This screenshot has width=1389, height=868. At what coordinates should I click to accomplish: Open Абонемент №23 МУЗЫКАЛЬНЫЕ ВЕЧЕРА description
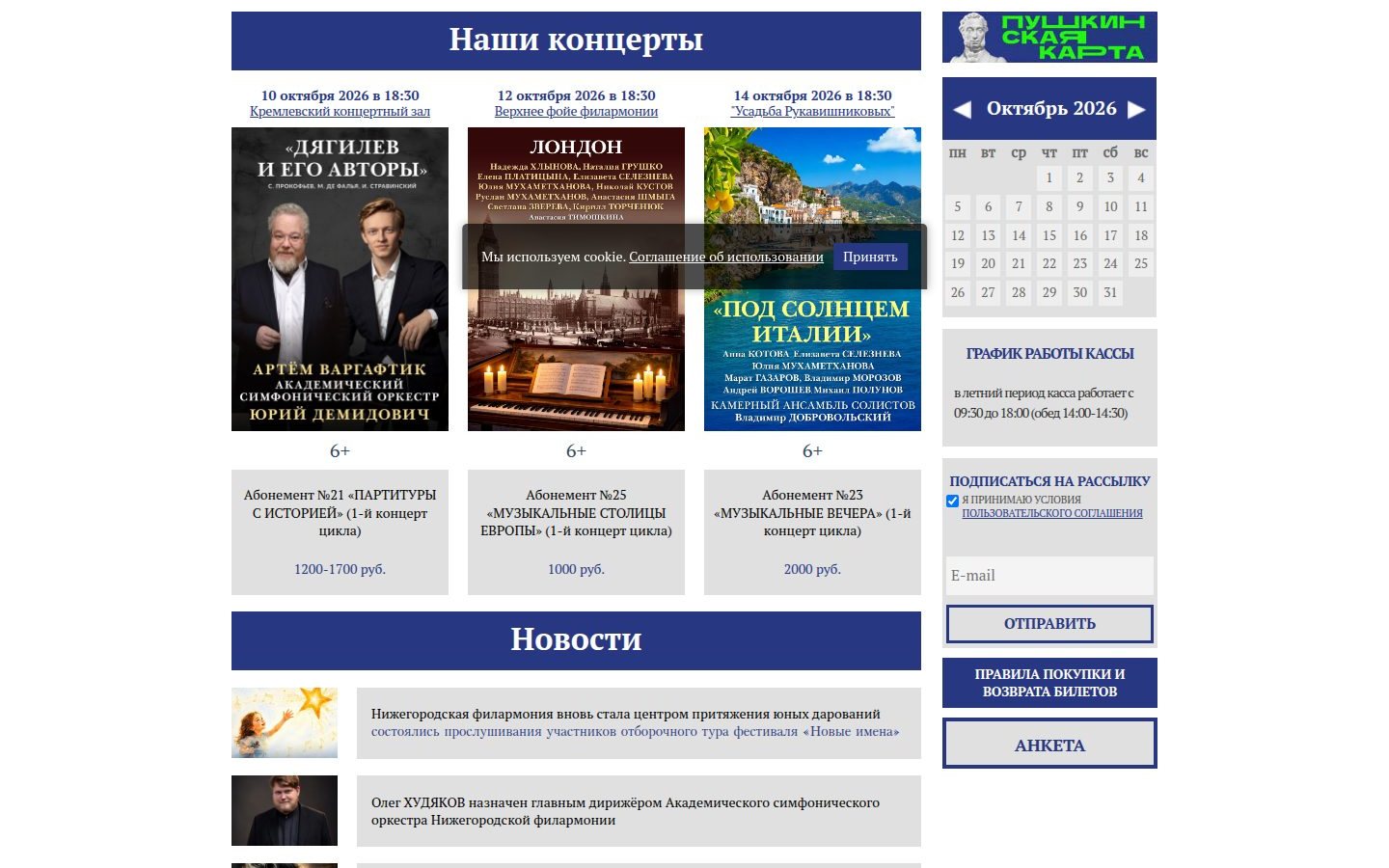tap(812, 513)
